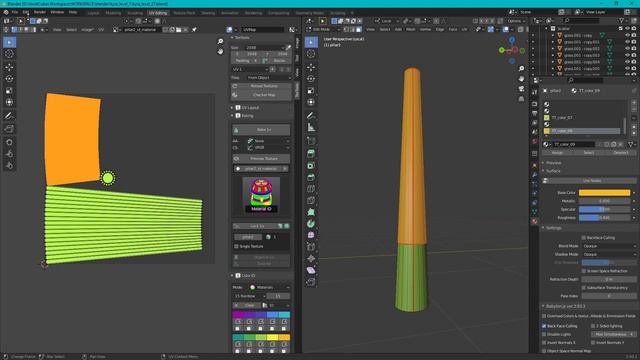The image size is (640, 360).
Task: Open the File menu
Action: [x=15, y=12]
